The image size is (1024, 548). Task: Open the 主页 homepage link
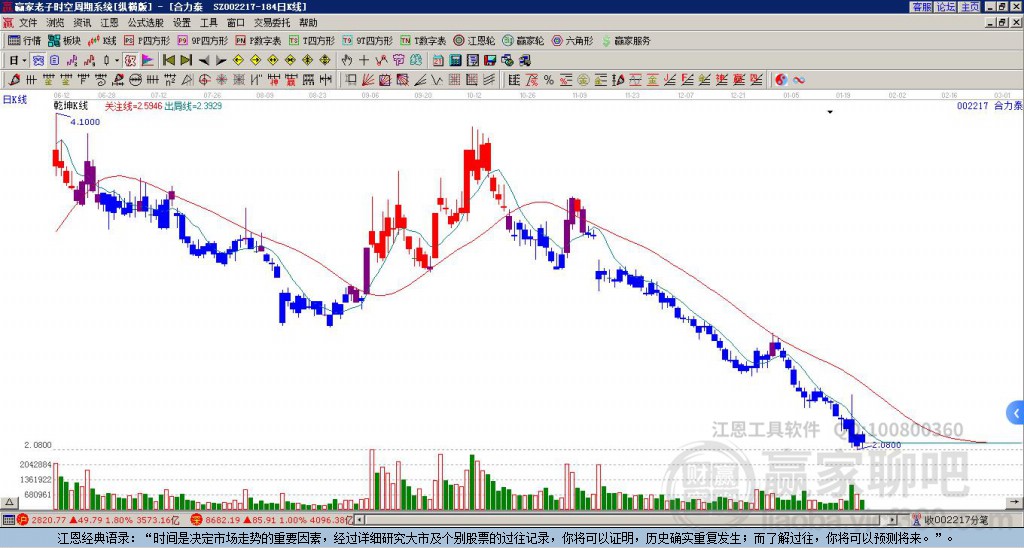tap(970, 7)
